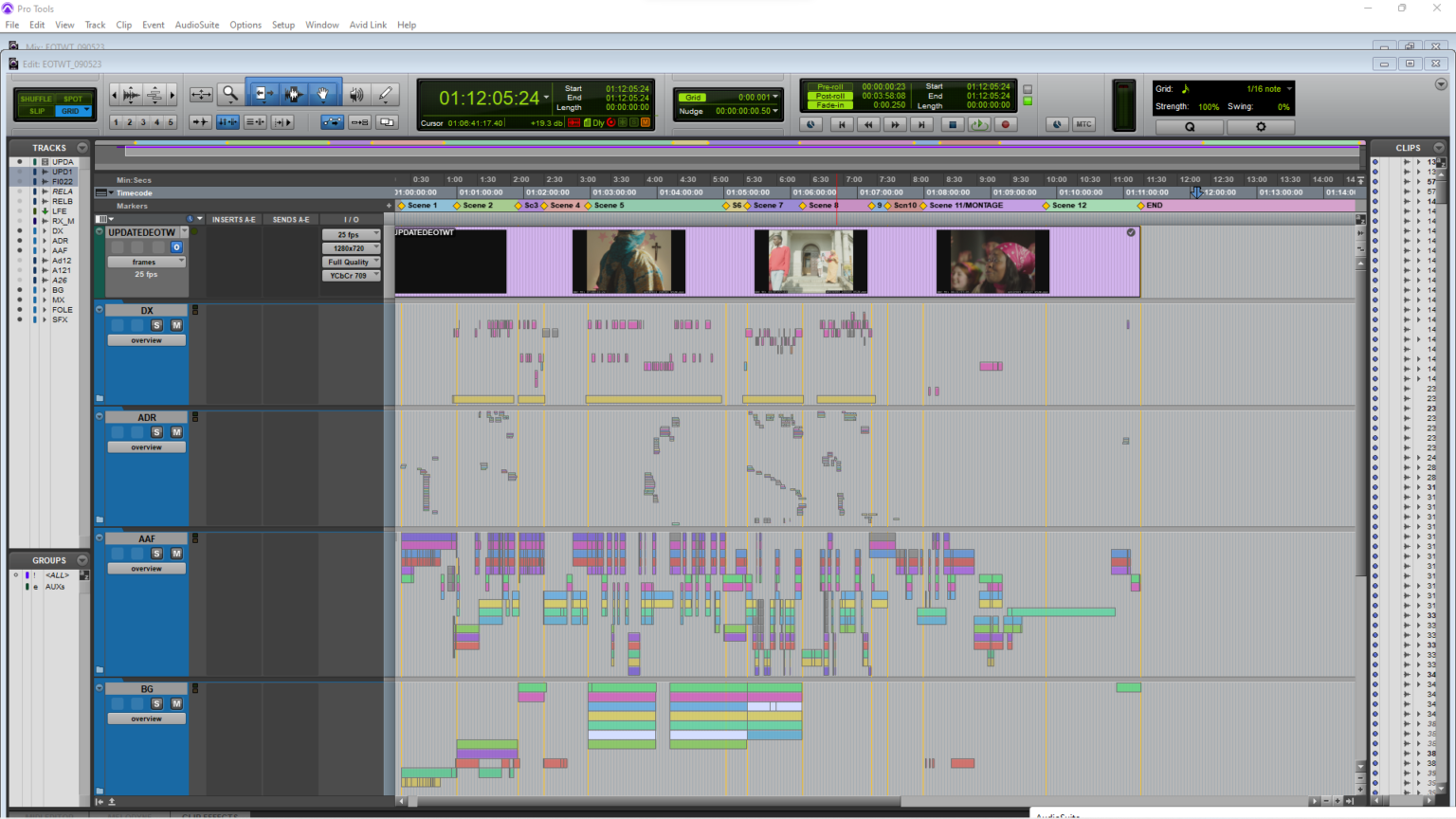Open the Tracks list panel menu

(x=82, y=148)
